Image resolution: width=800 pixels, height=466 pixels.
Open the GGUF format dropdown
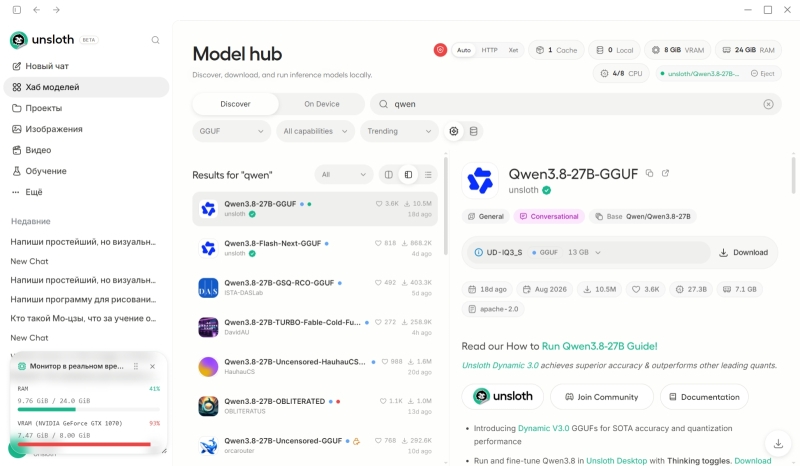232,131
